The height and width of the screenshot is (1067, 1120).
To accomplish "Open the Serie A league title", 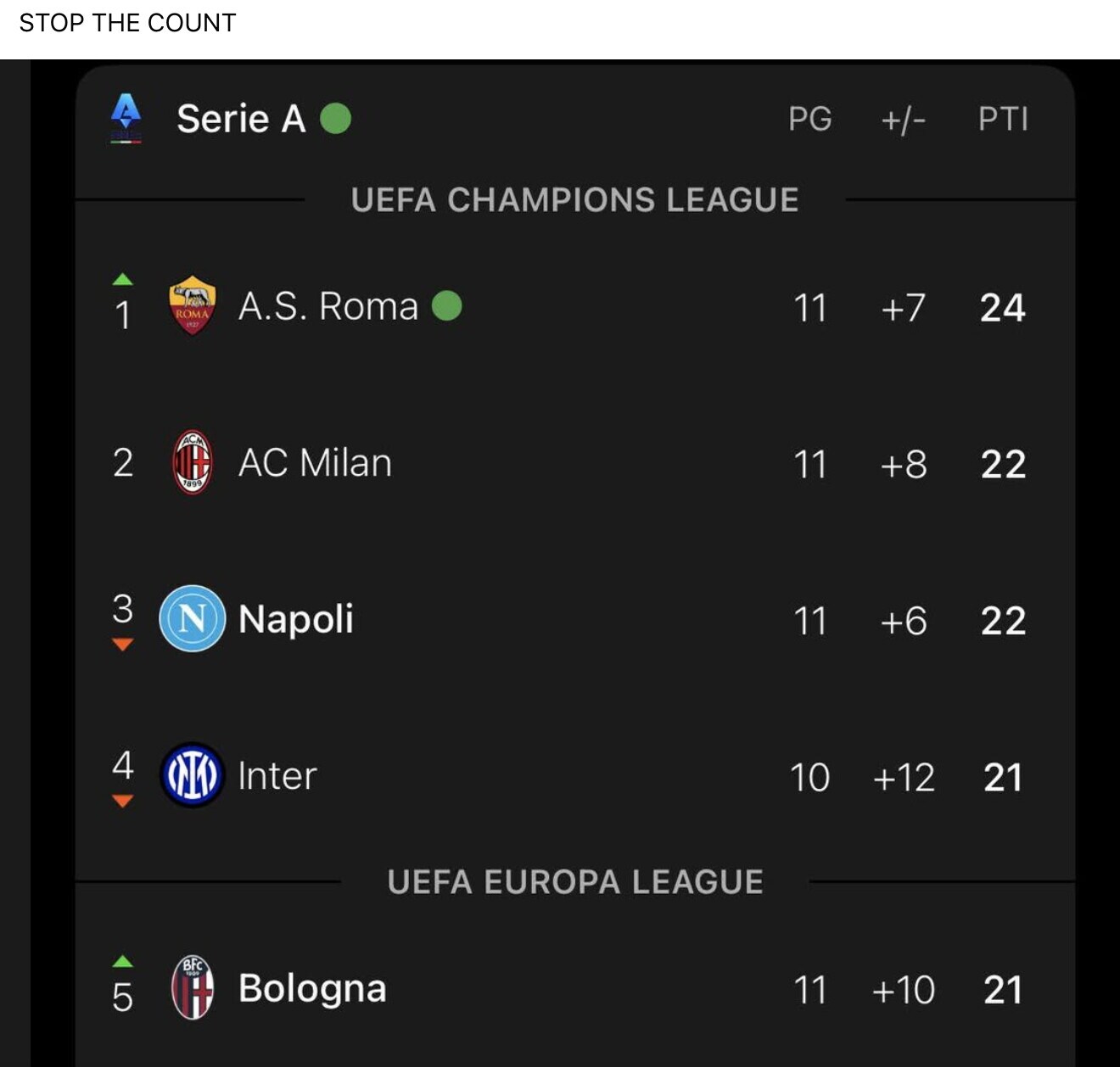I will [x=241, y=119].
